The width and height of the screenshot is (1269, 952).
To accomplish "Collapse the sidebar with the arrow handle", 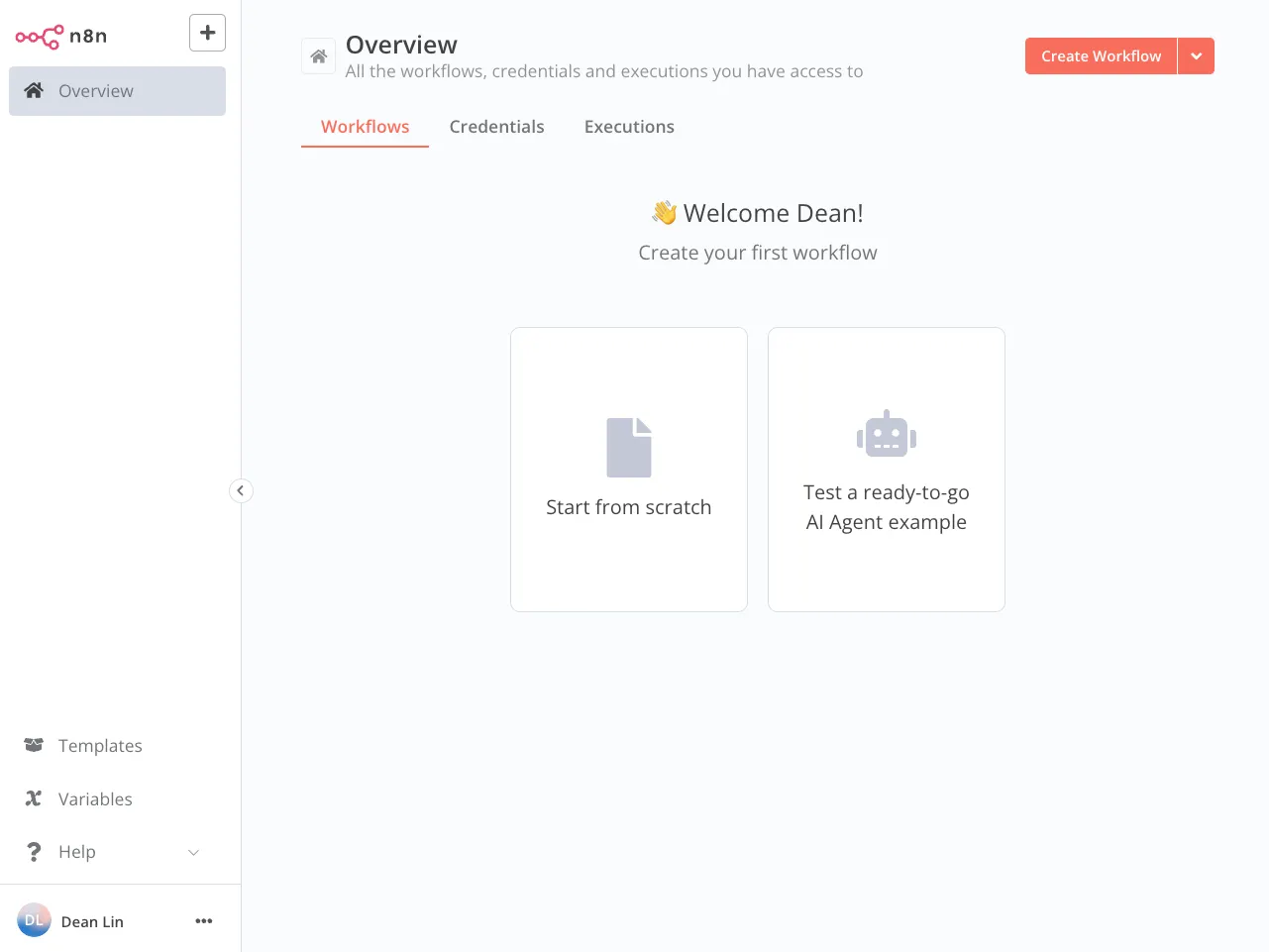I will 241,490.
